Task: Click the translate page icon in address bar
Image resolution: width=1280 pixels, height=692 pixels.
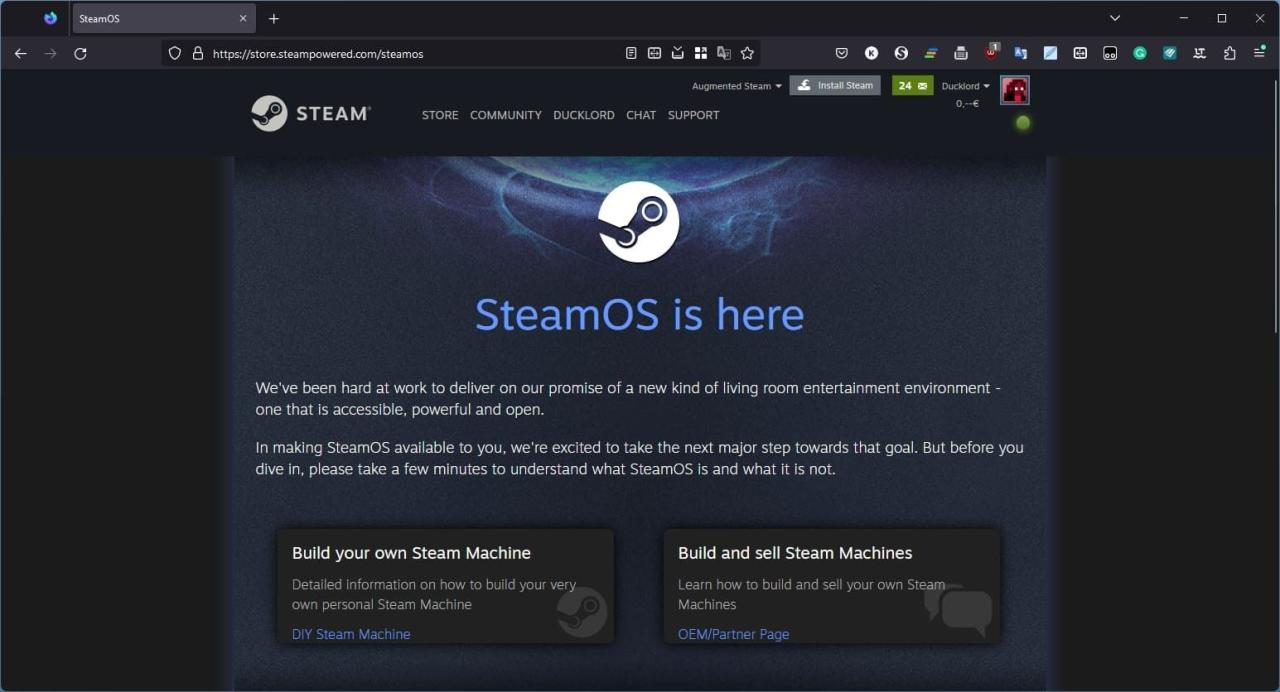Action: (x=724, y=53)
